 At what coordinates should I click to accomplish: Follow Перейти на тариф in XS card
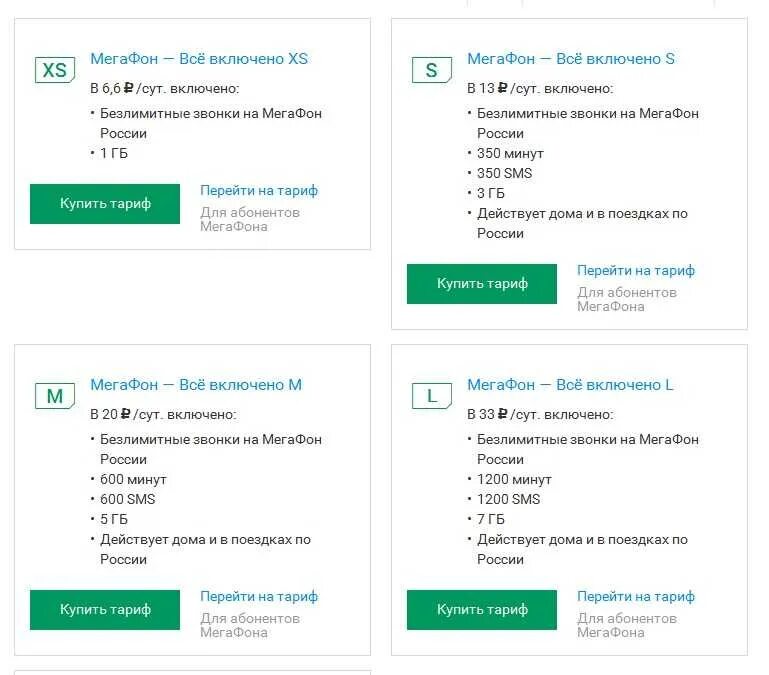click(259, 190)
